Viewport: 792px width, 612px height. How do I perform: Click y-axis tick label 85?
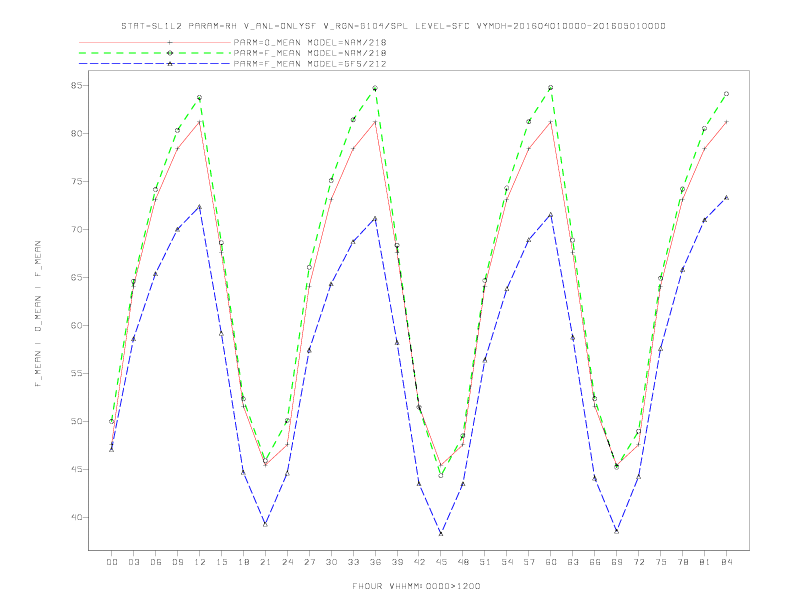pyautogui.click(x=77, y=85)
